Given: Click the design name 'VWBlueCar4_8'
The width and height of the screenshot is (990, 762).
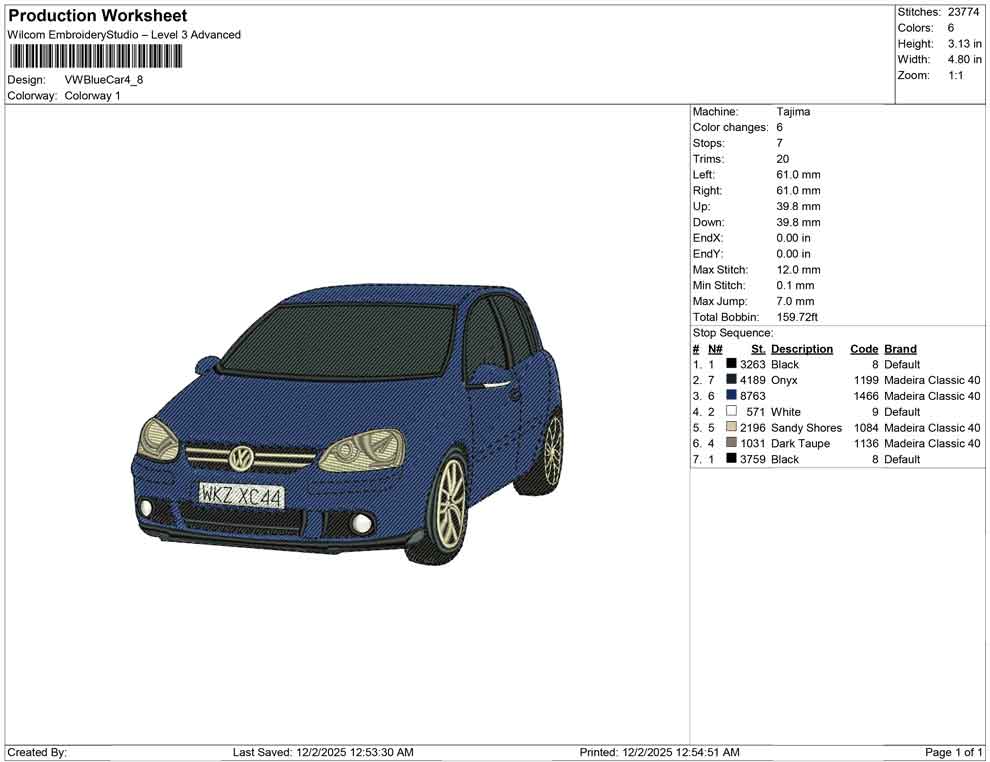Looking at the screenshot, I should pos(104,80).
